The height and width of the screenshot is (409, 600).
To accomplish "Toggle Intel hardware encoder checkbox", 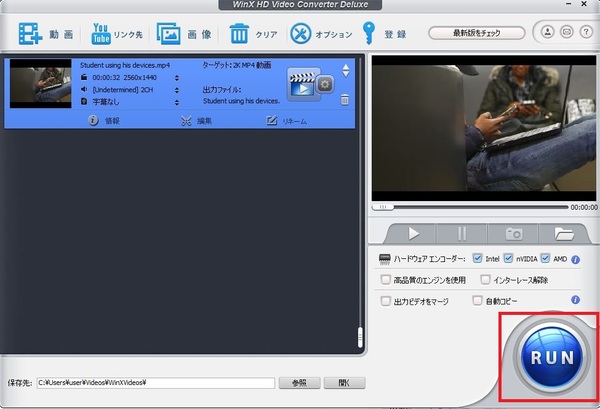I will coord(477,258).
